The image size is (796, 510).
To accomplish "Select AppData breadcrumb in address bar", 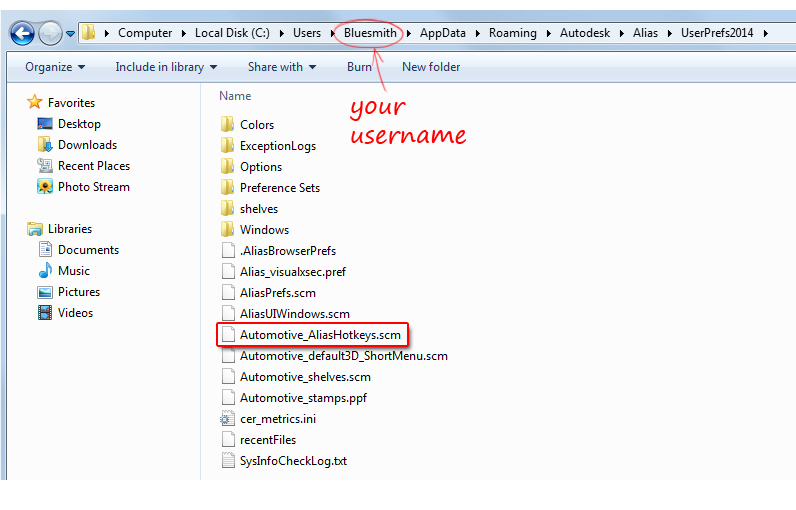I will [x=443, y=33].
